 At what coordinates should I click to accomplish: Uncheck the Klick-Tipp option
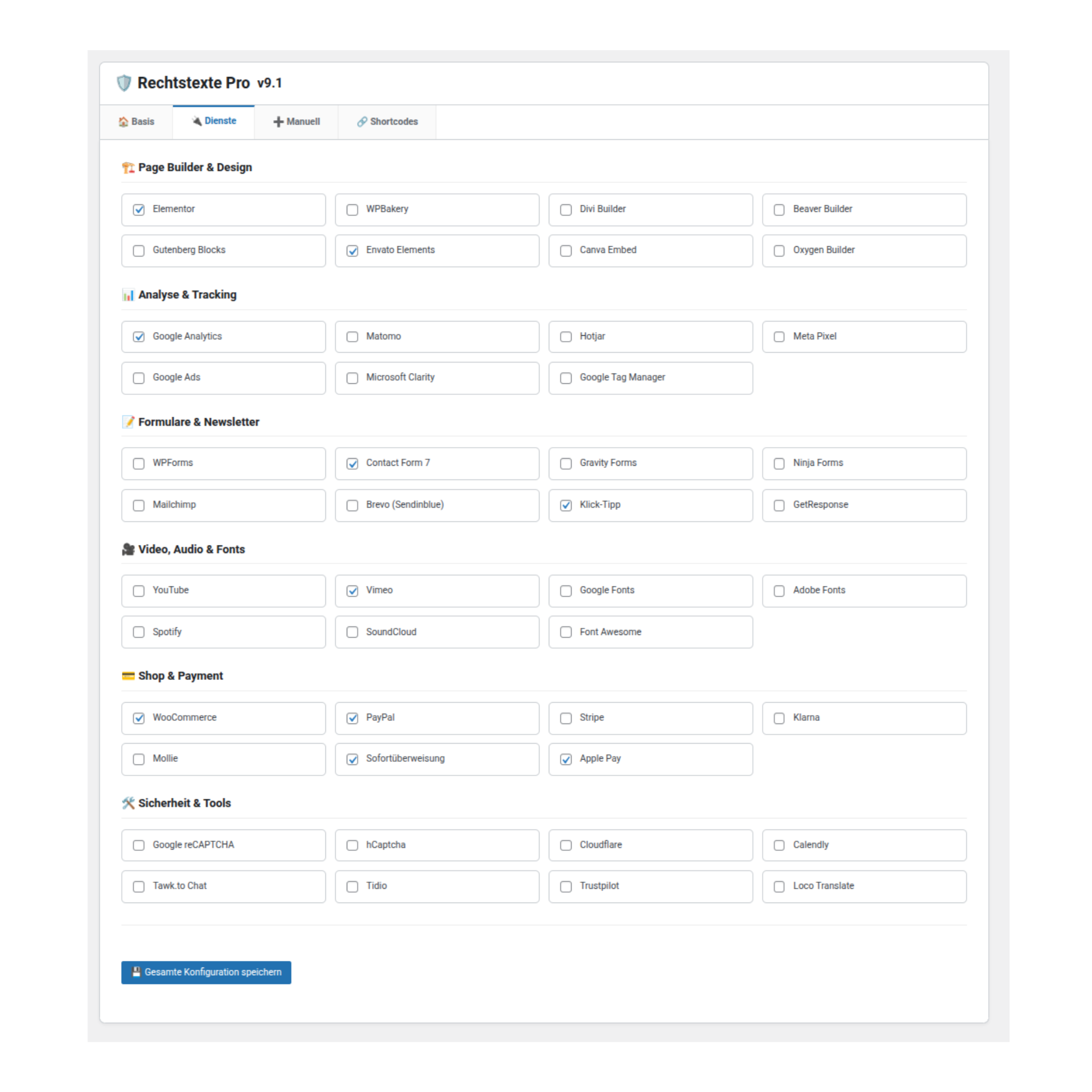[566, 505]
